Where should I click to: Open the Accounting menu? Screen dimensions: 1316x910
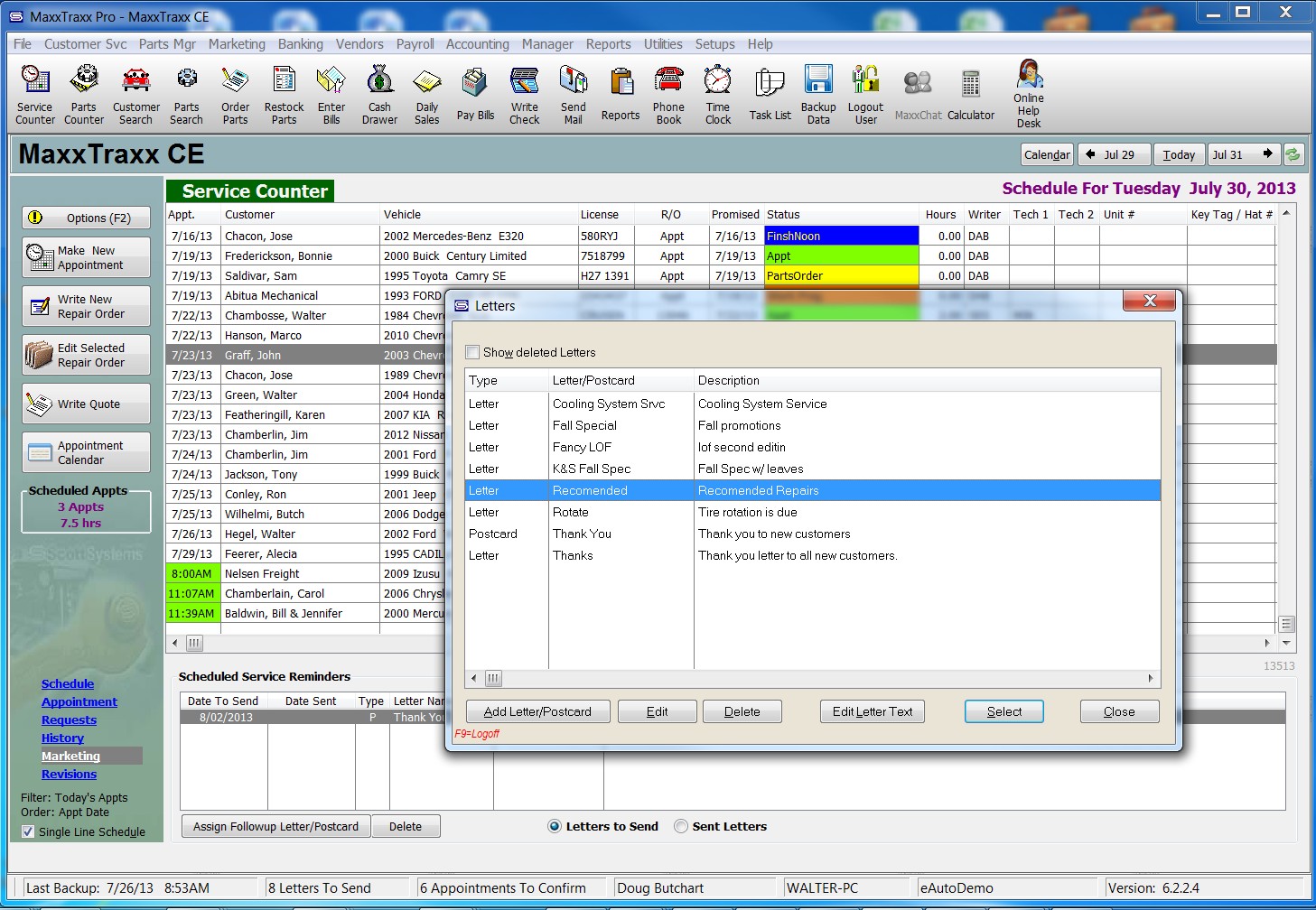pyautogui.click(x=478, y=44)
